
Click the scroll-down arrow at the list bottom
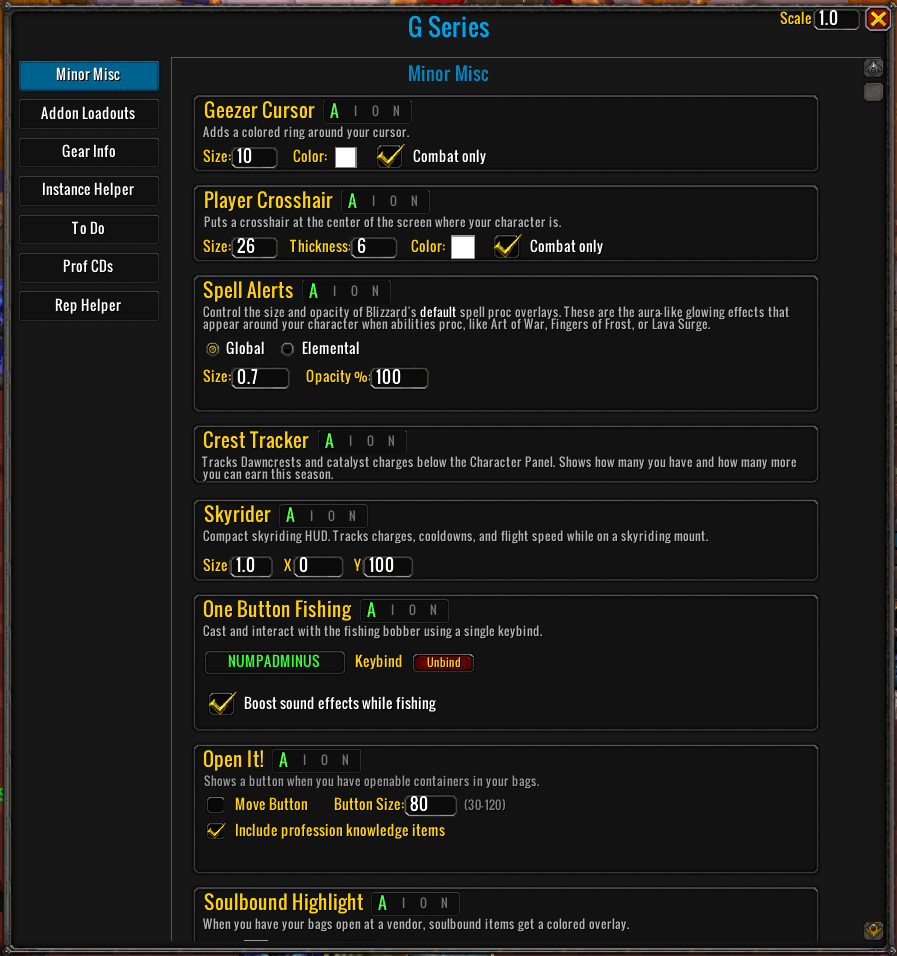tap(873, 930)
